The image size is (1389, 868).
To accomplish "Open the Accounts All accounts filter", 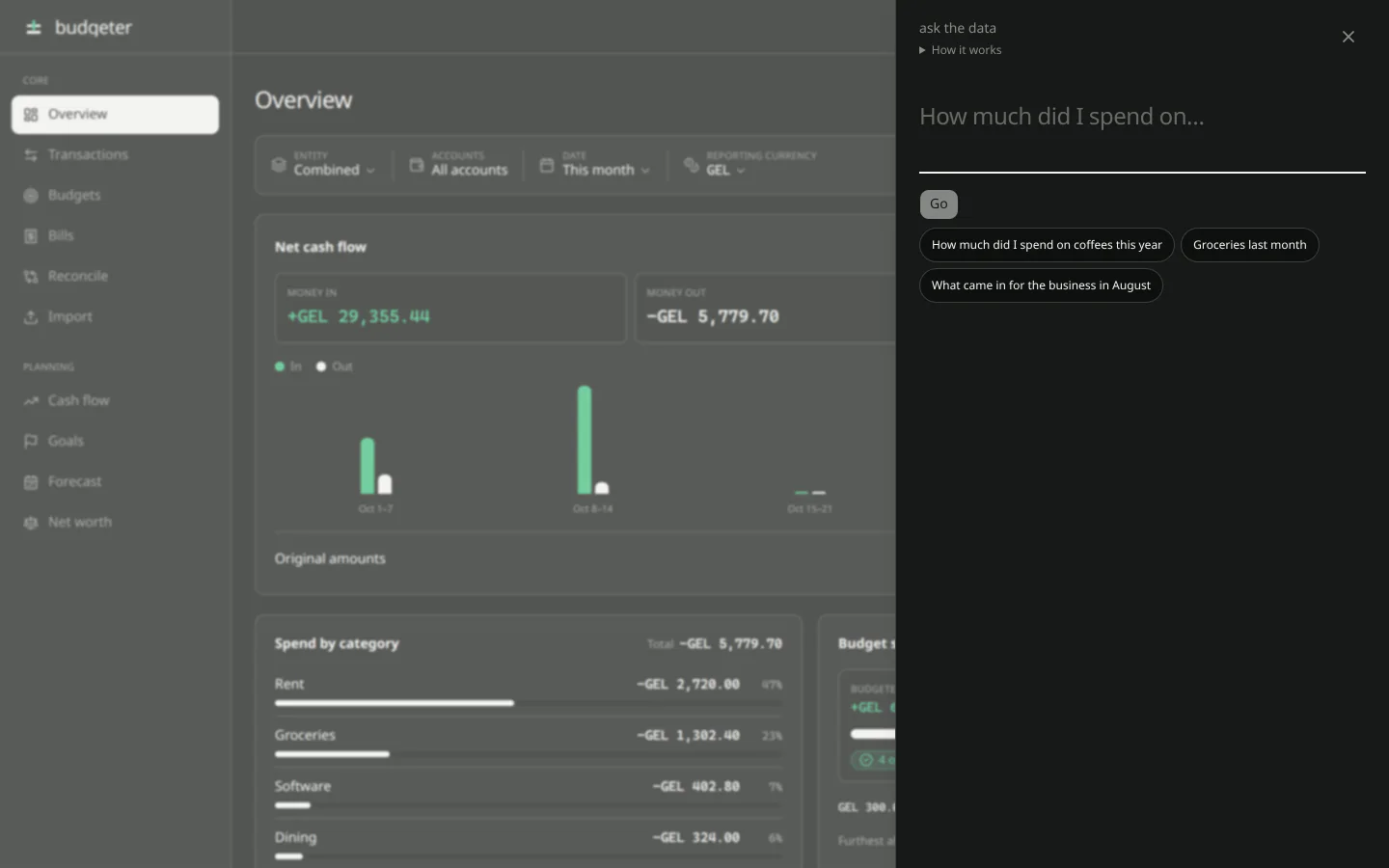I will point(459,165).
